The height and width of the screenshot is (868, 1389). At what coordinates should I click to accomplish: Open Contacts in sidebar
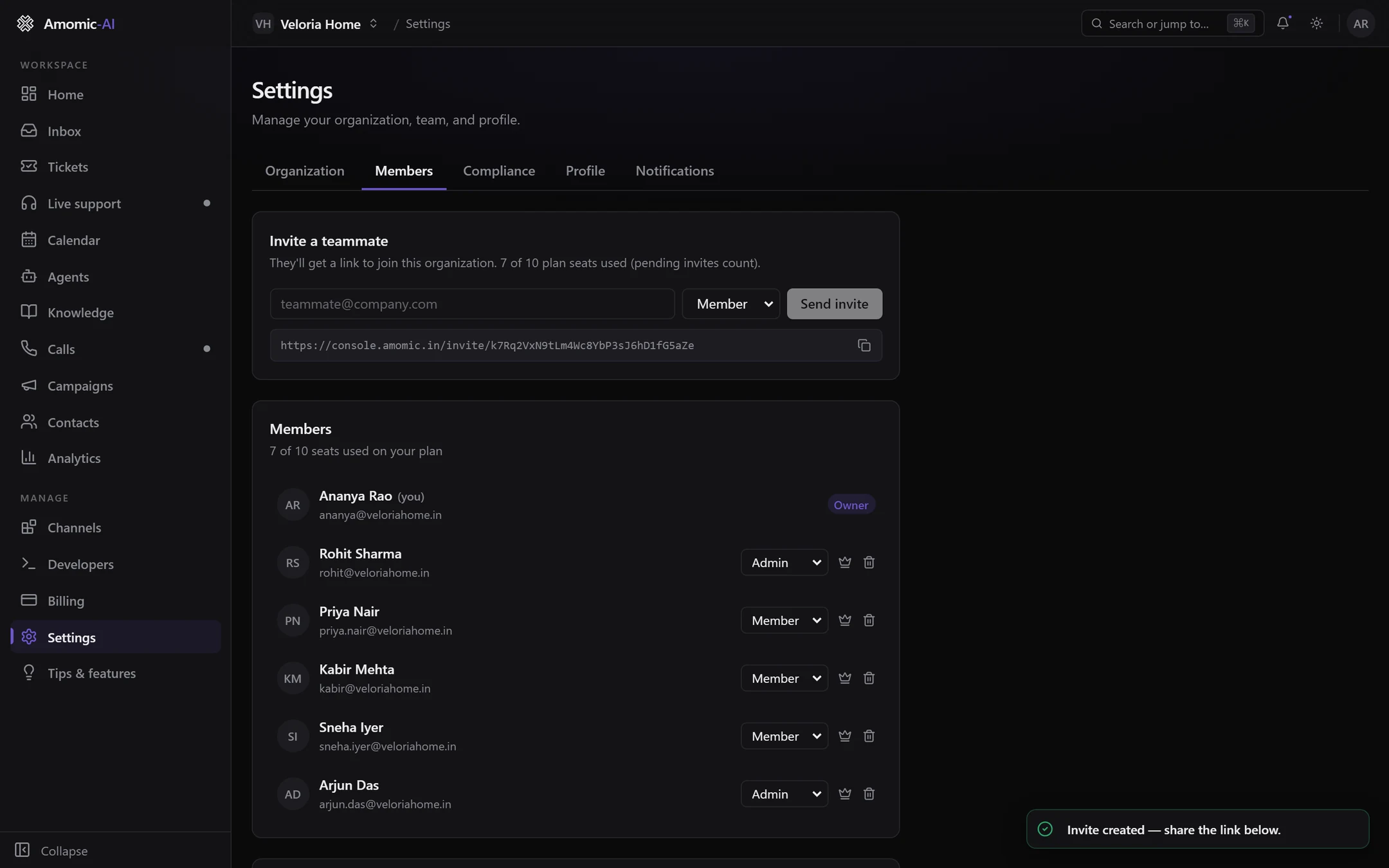[116, 422]
